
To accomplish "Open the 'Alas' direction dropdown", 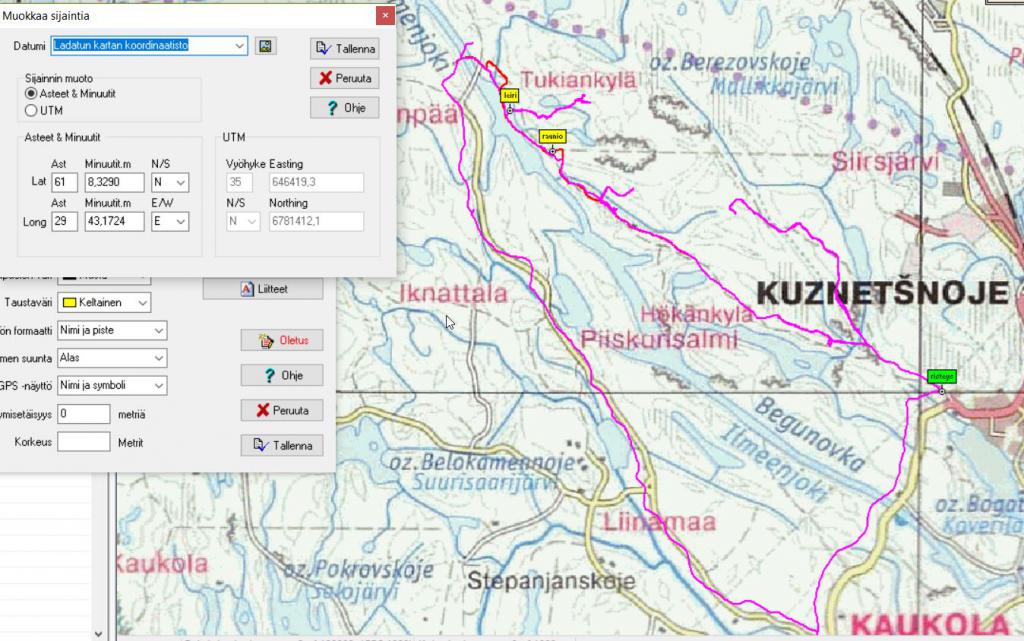I will (x=111, y=357).
